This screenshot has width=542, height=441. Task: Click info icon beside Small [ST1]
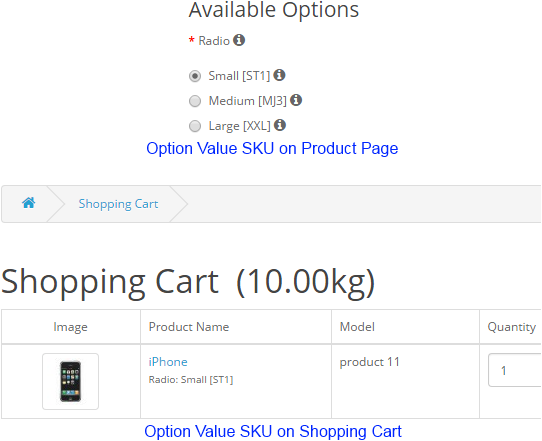coord(279,75)
